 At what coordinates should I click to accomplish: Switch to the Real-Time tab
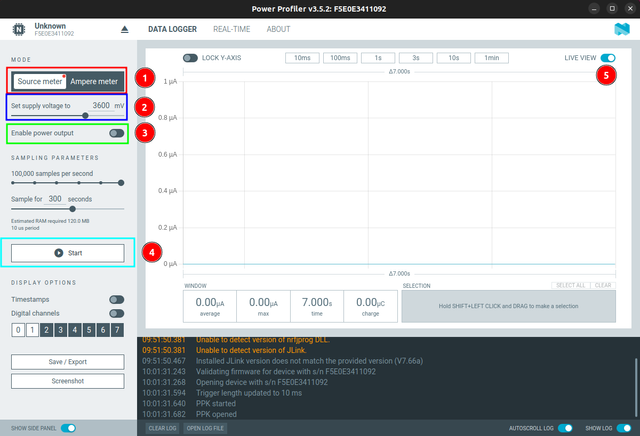coord(231,29)
